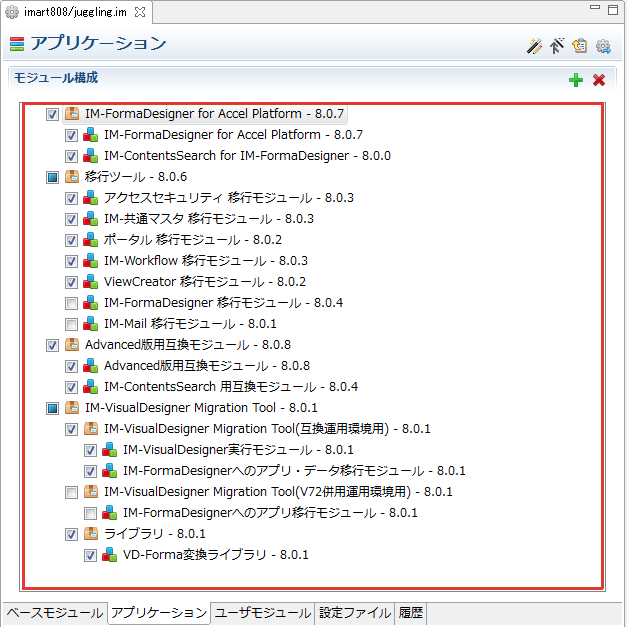Click package icon of ライブラリ - 8.0.1
Image resolution: width=627 pixels, height=627 pixels.
pyautogui.click(x=91, y=533)
